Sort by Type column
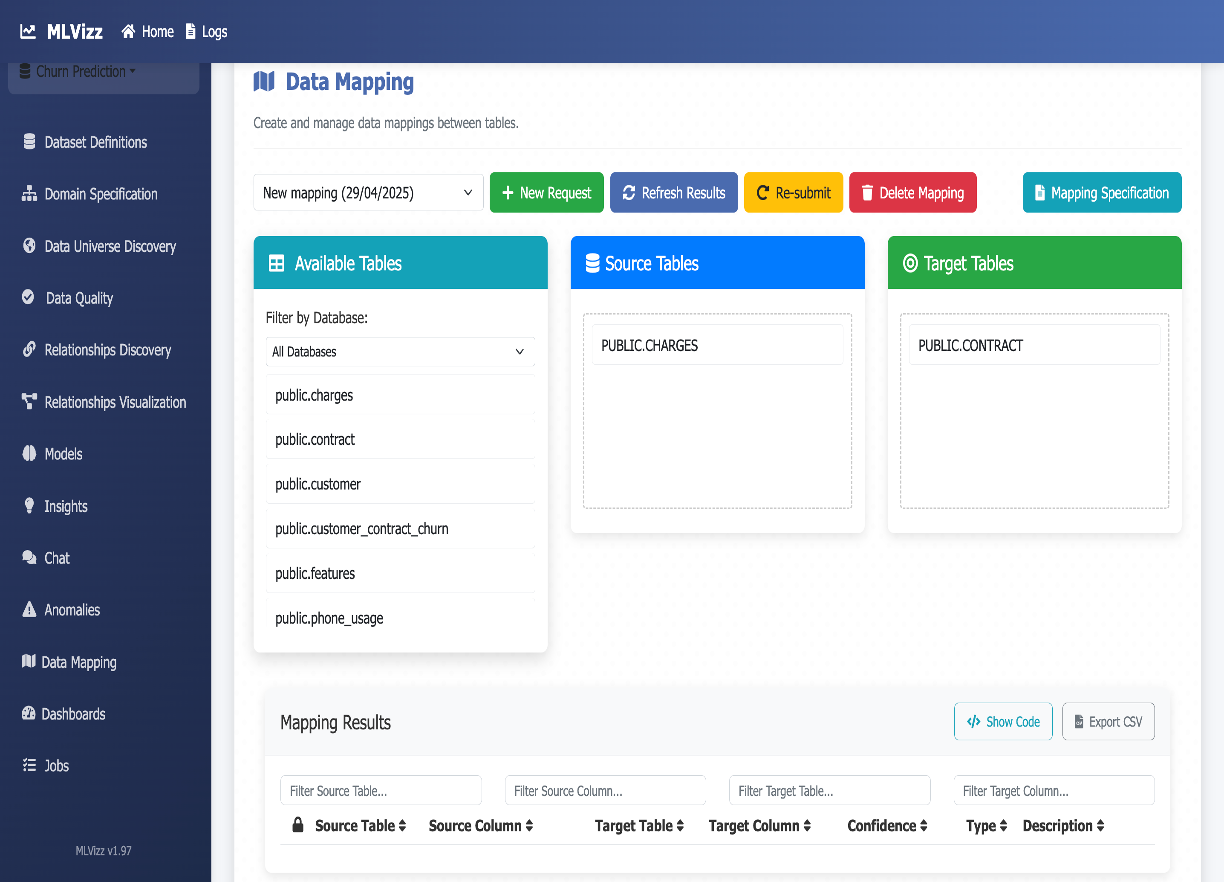The height and width of the screenshot is (882, 1224). pos(987,826)
